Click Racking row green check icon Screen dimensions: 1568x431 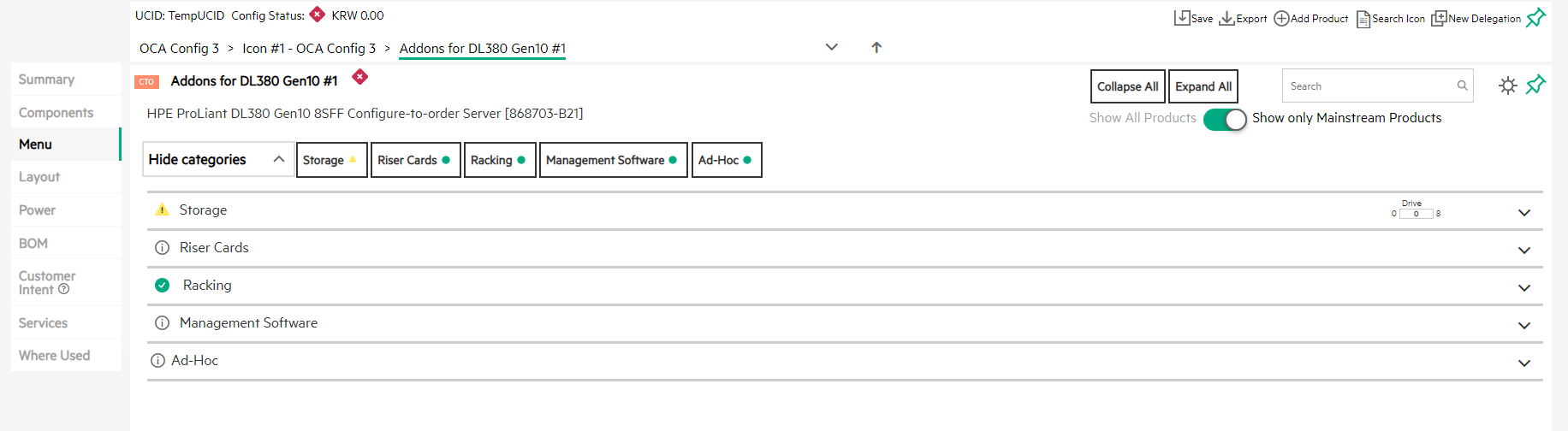(x=162, y=286)
